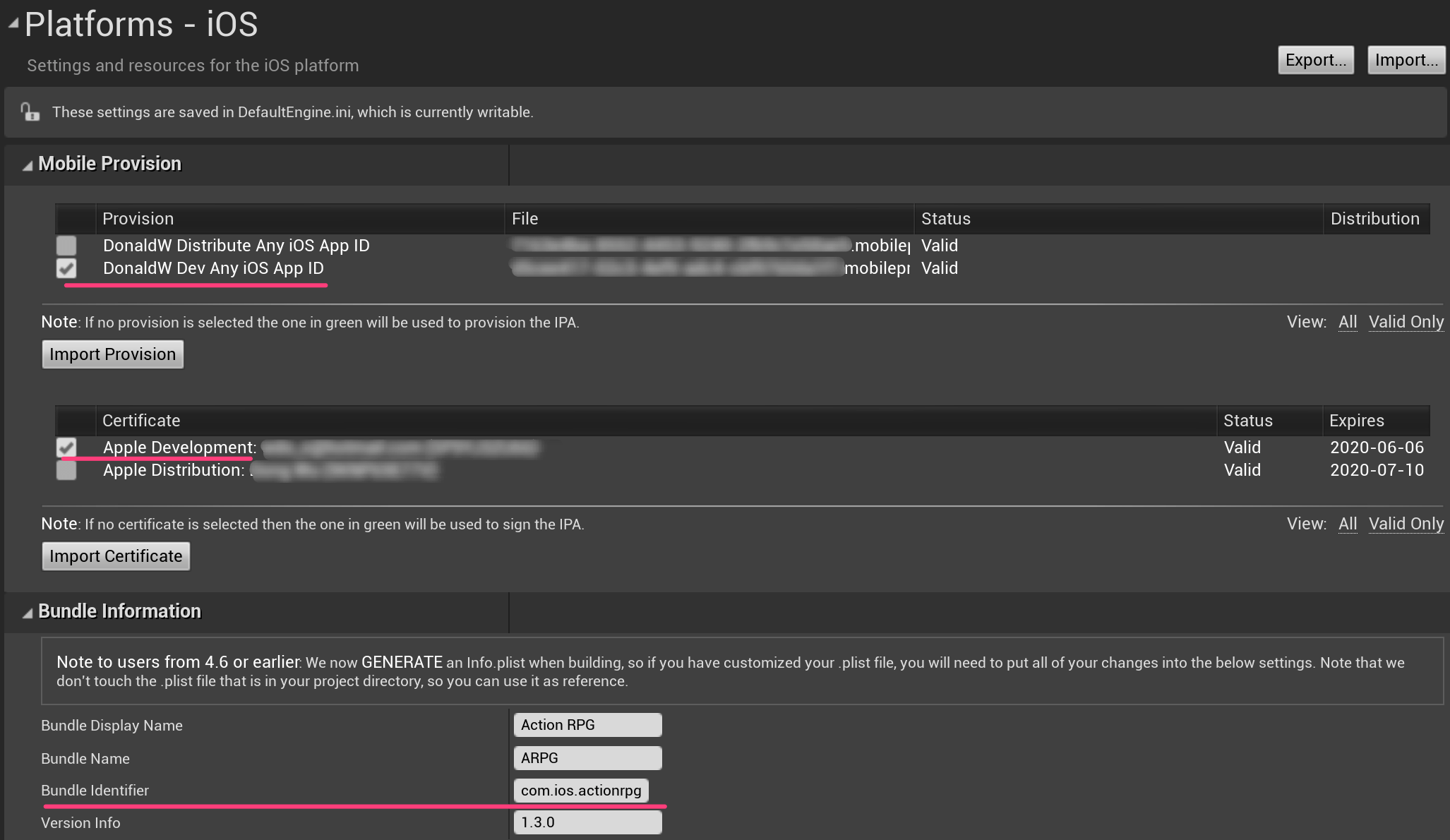1450x840 pixels.
Task: Collapse the Bundle Information section
Action: pyautogui.click(x=28, y=613)
